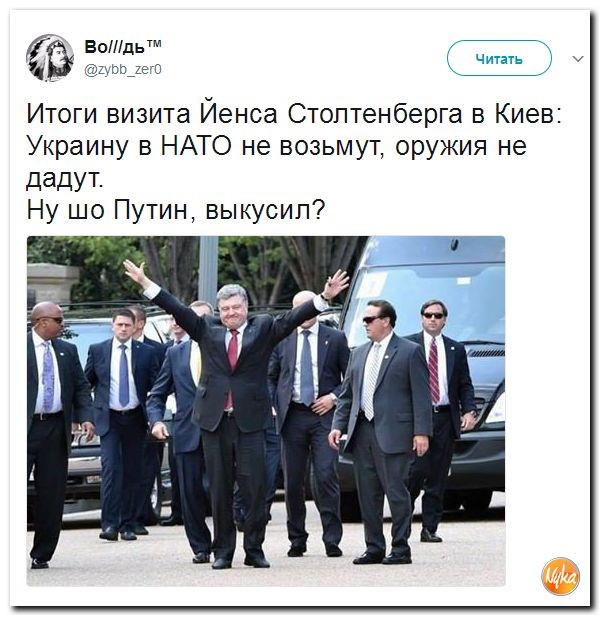Follow the account with the Читать button
This screenshot has width=601, height=617.
(499, 58)
